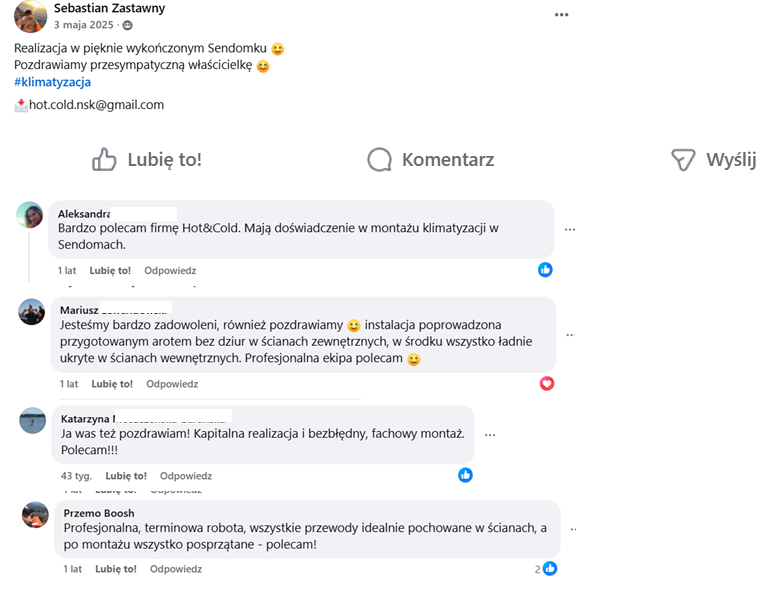774x600 pixels.
Task: Reply to Przemo Boosh's comment via Odpowiedz
Action: coord(176,569)
